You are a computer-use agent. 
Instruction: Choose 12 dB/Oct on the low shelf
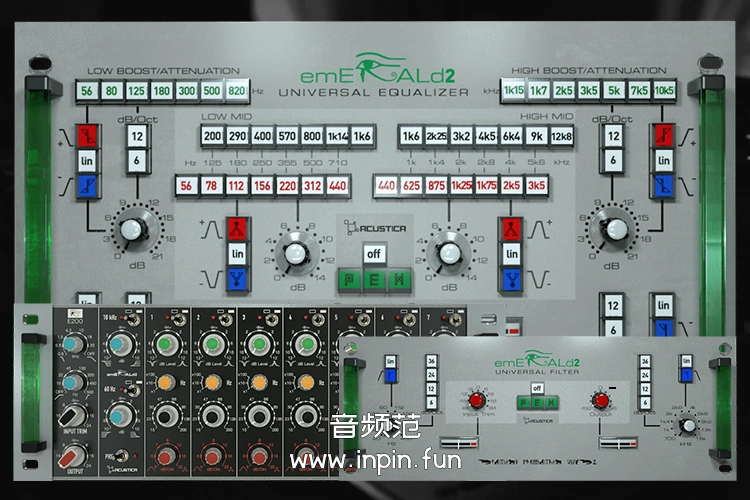(x=137, y=136)
